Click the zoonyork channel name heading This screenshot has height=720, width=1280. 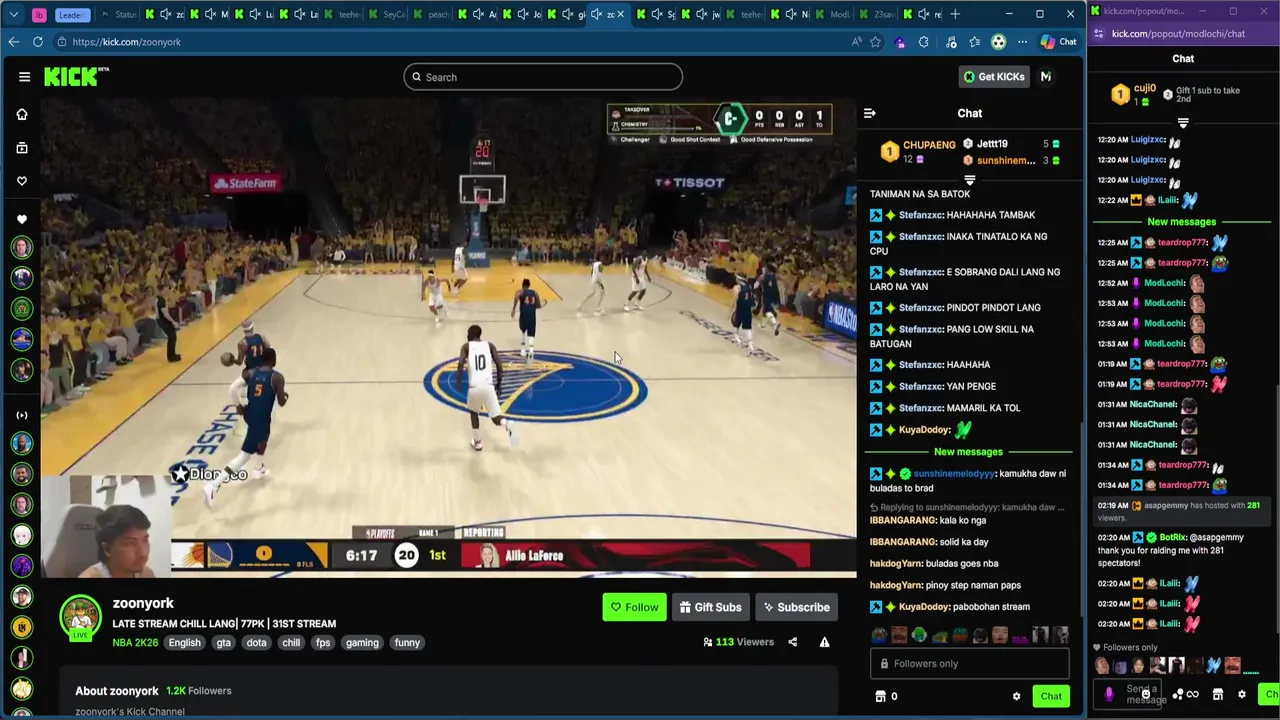[143, 603]
